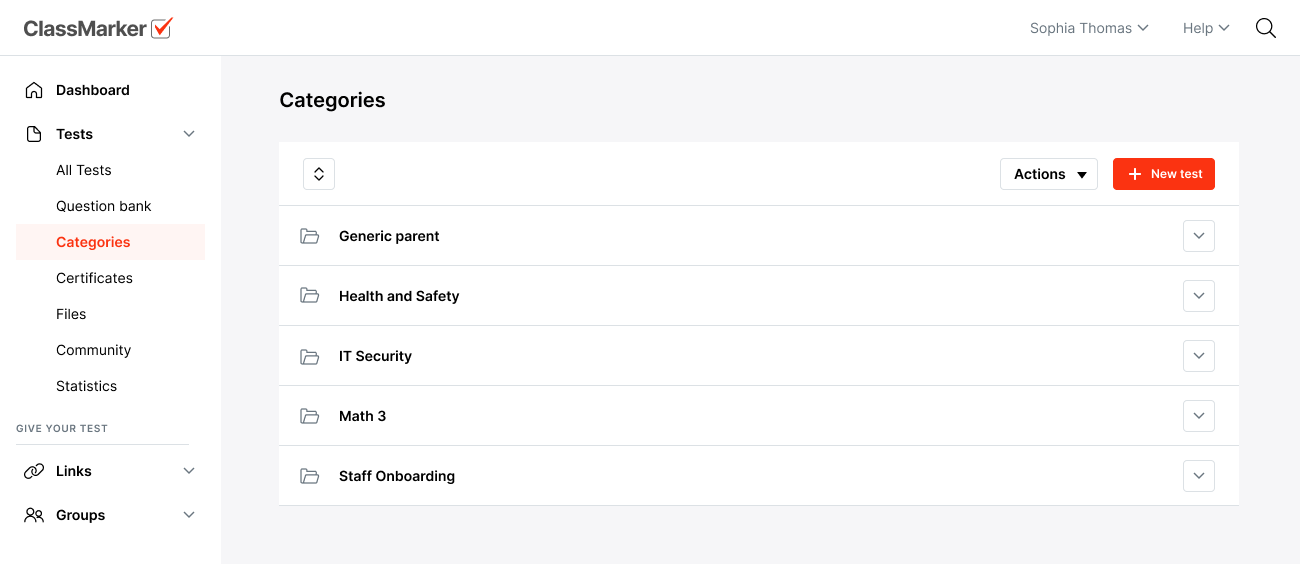
Task: Toggle the expand/collapse all categories button
Action: point(319,174)
